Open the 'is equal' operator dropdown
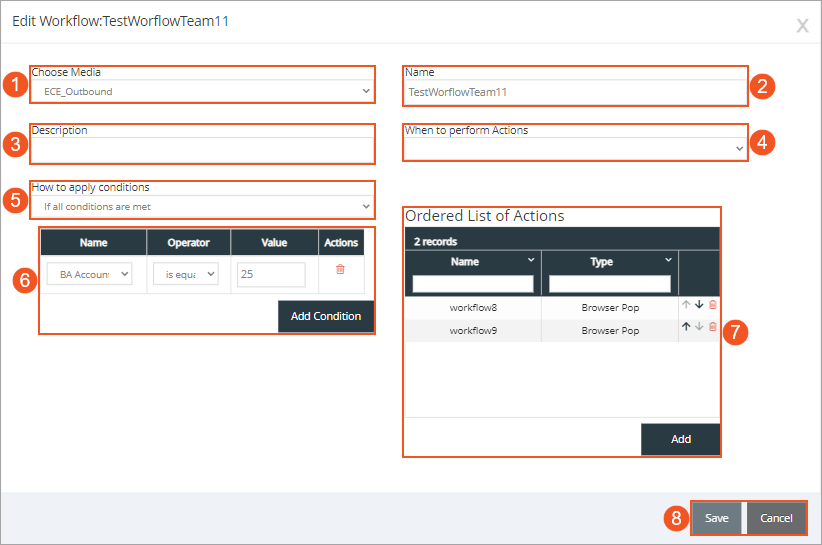Screen dimensions: 822x545 [186, 274]
